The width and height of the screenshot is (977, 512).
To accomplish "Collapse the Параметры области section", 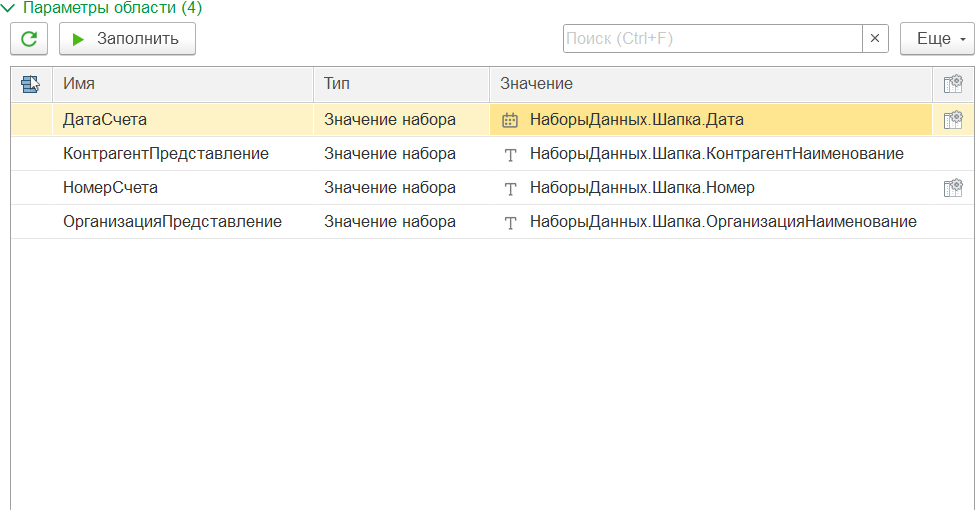I will (9, 8).
